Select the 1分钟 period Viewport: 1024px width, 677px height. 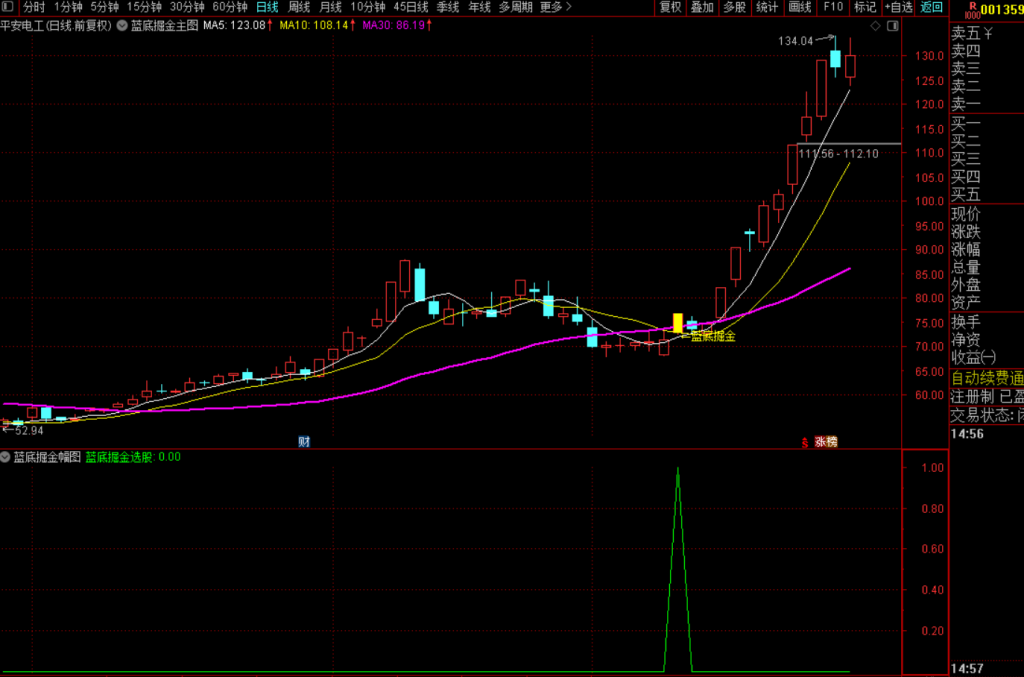(x=68, y=7)
